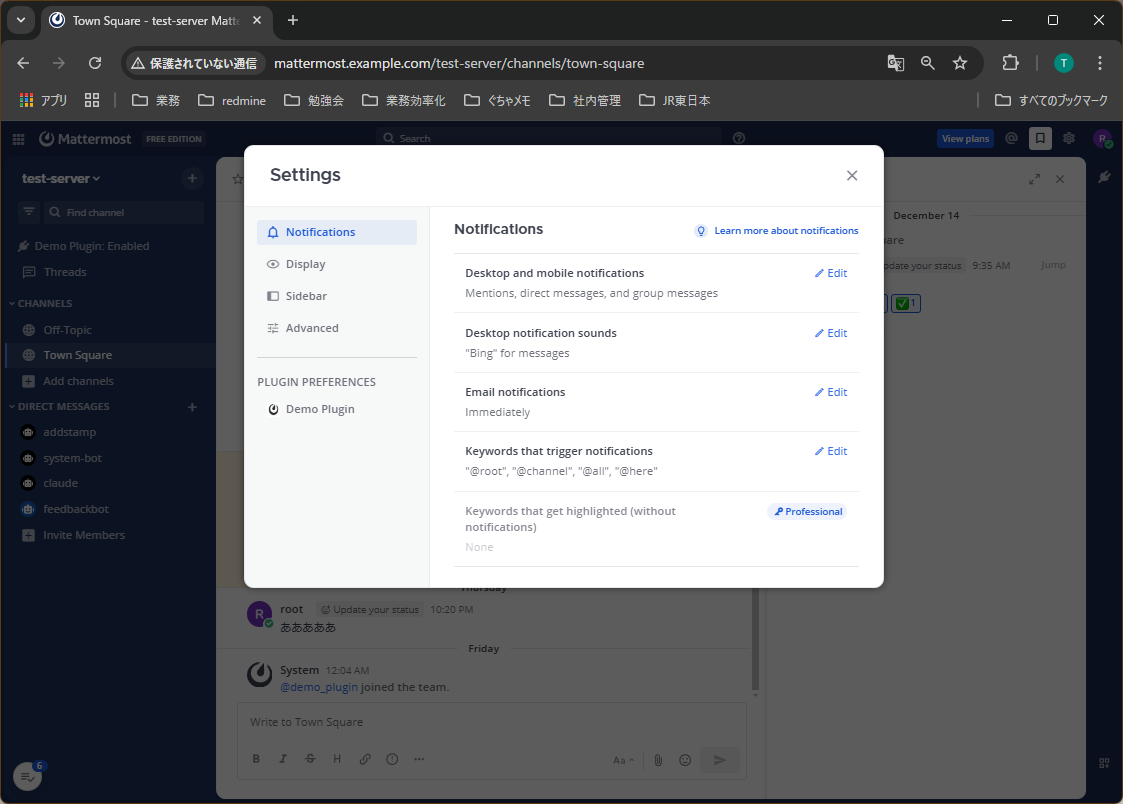Toggle the Aa formatting toolbar visibility
Viewport: 1123px width, 804px height.
point(623,760)
